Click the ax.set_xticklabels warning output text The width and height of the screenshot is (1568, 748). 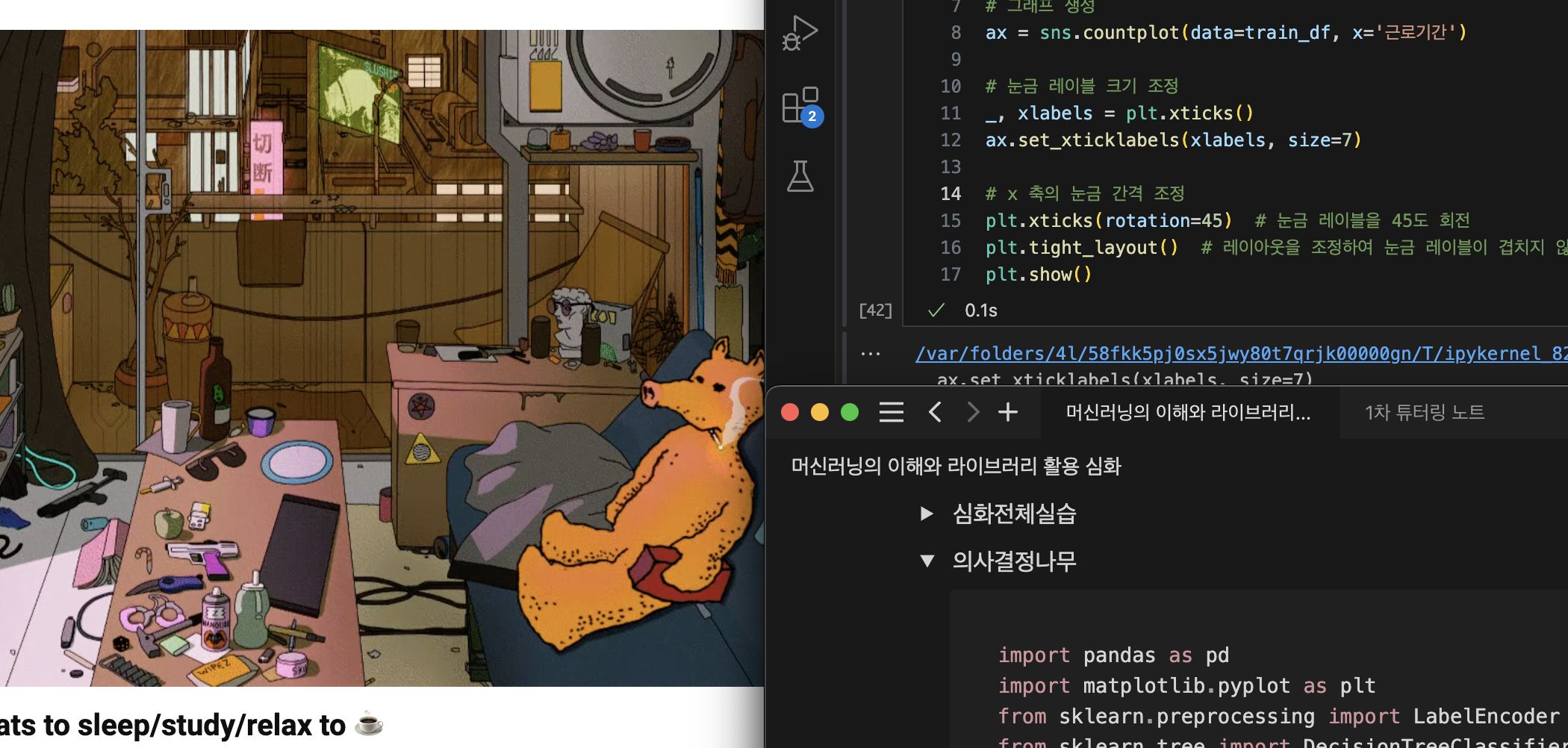pos(1124,379)
